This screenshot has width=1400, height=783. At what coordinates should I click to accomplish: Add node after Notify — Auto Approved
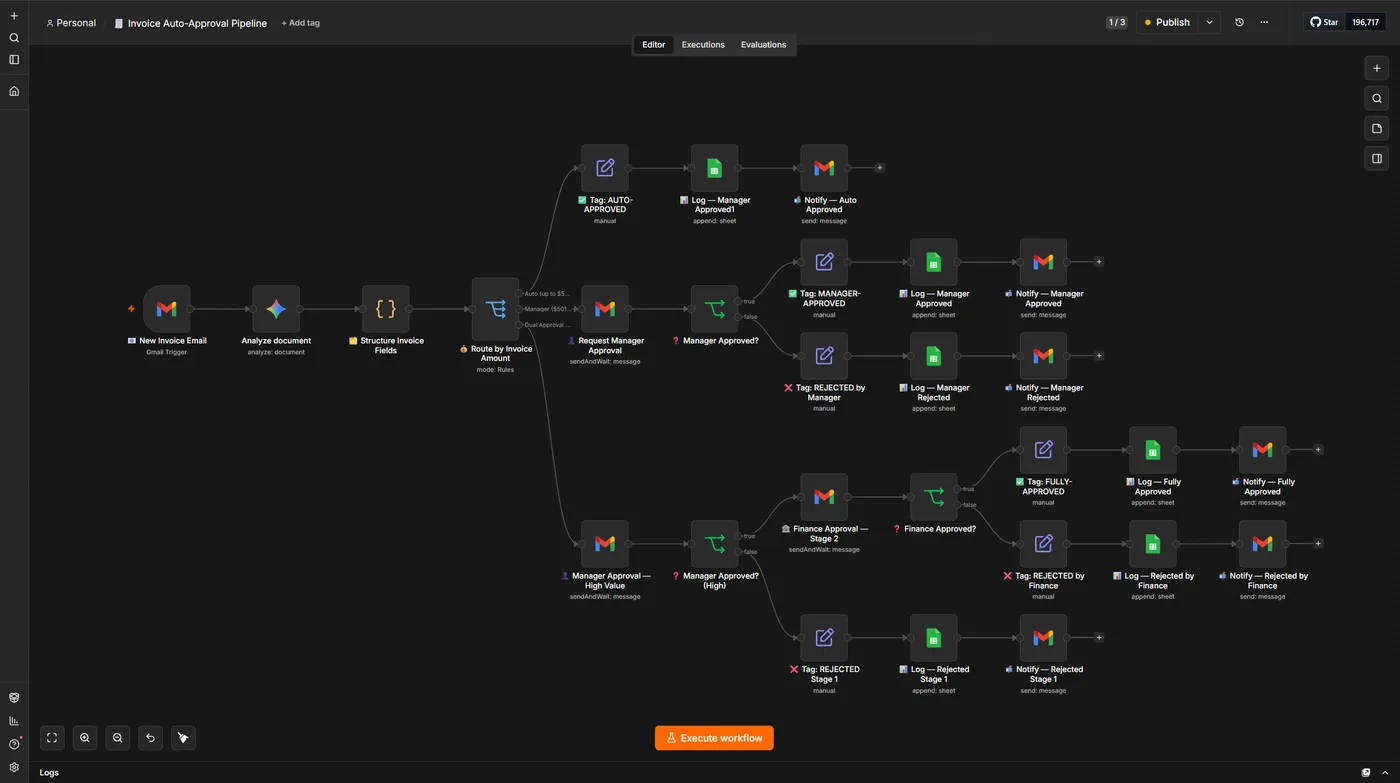click(880, 168)
